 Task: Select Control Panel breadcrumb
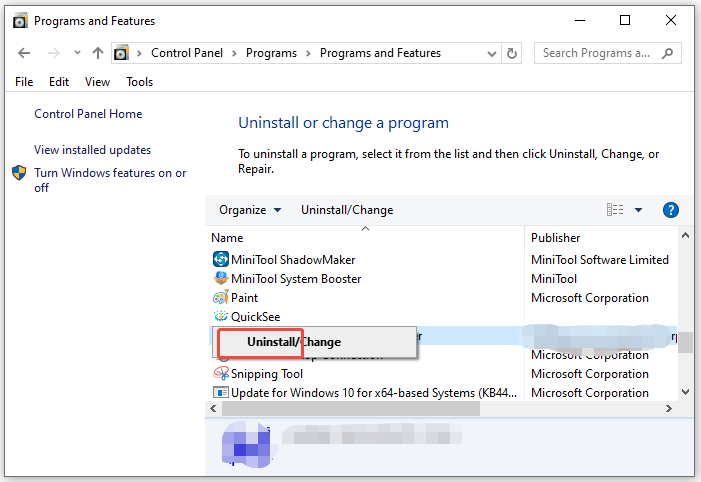pyautogui.click(x=187, y=53)
